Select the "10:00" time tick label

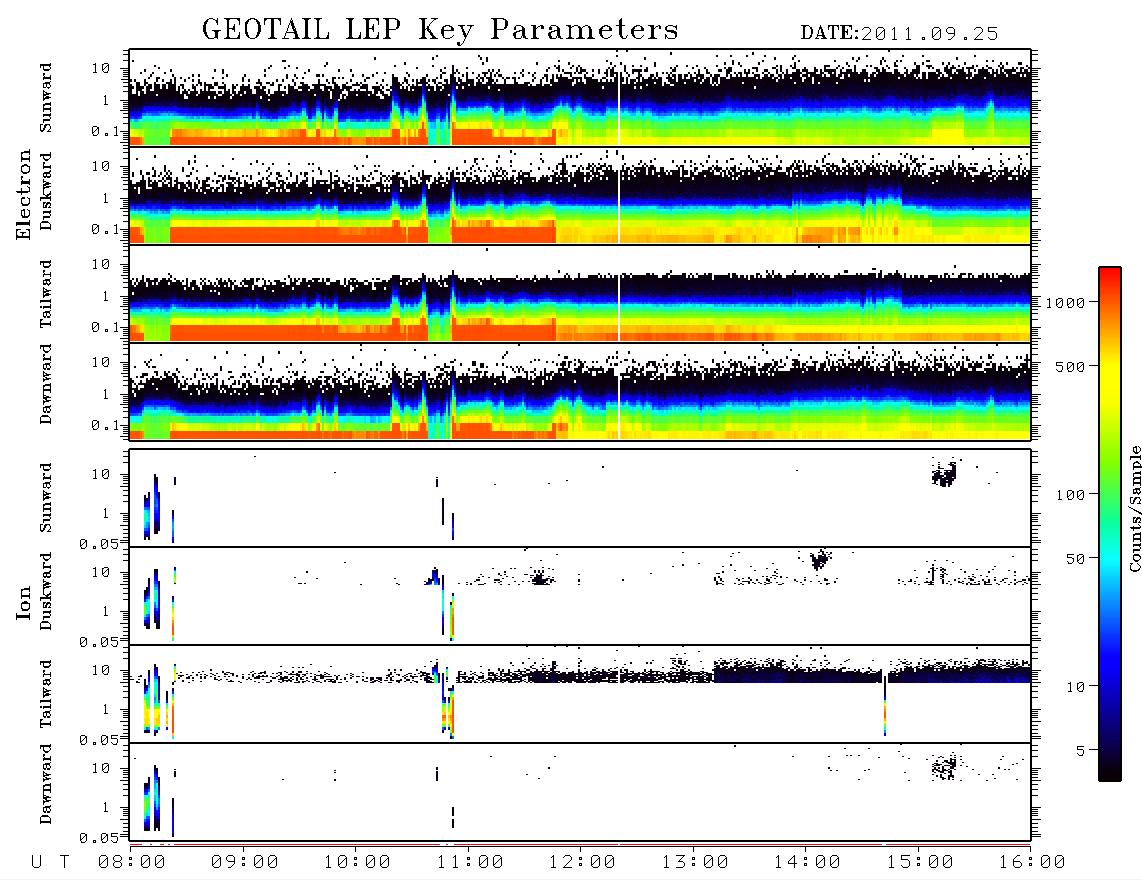click(357, 863)
